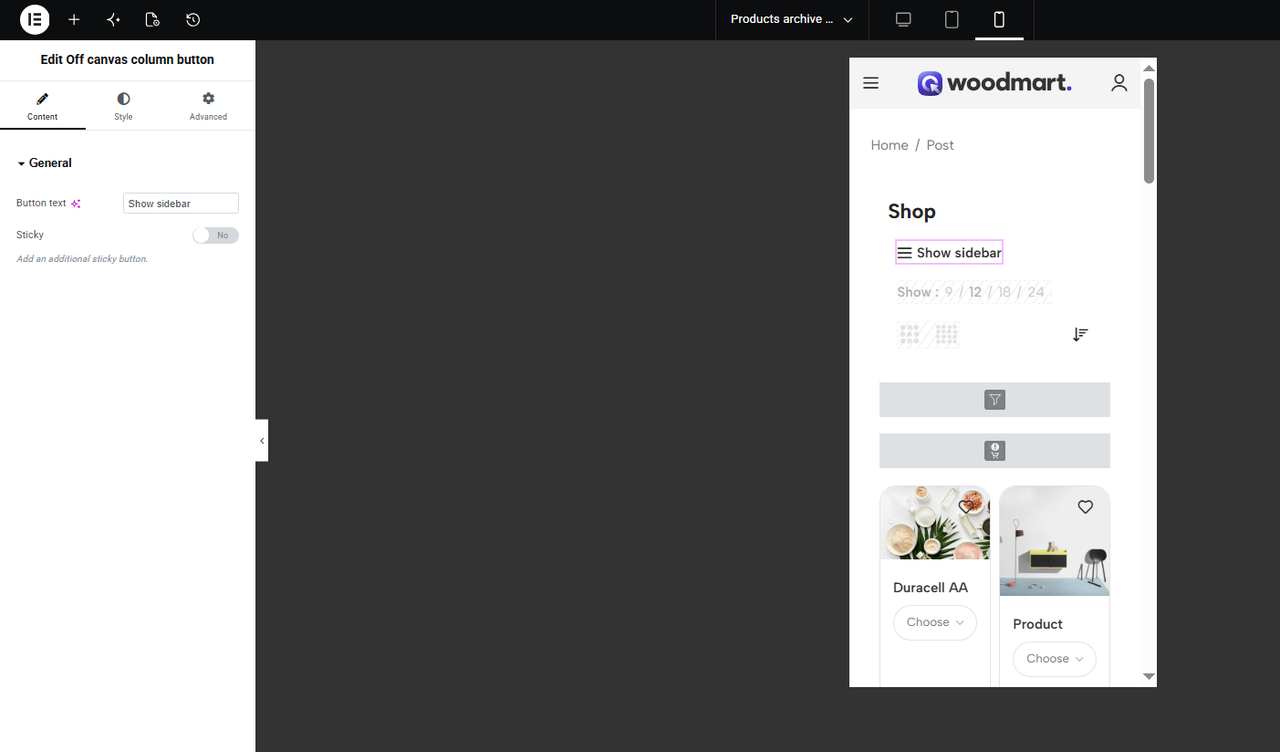The image size is (1280, 752).
Task: Open the sparkle icon in the top bar
Action: [x=113, y=19]
